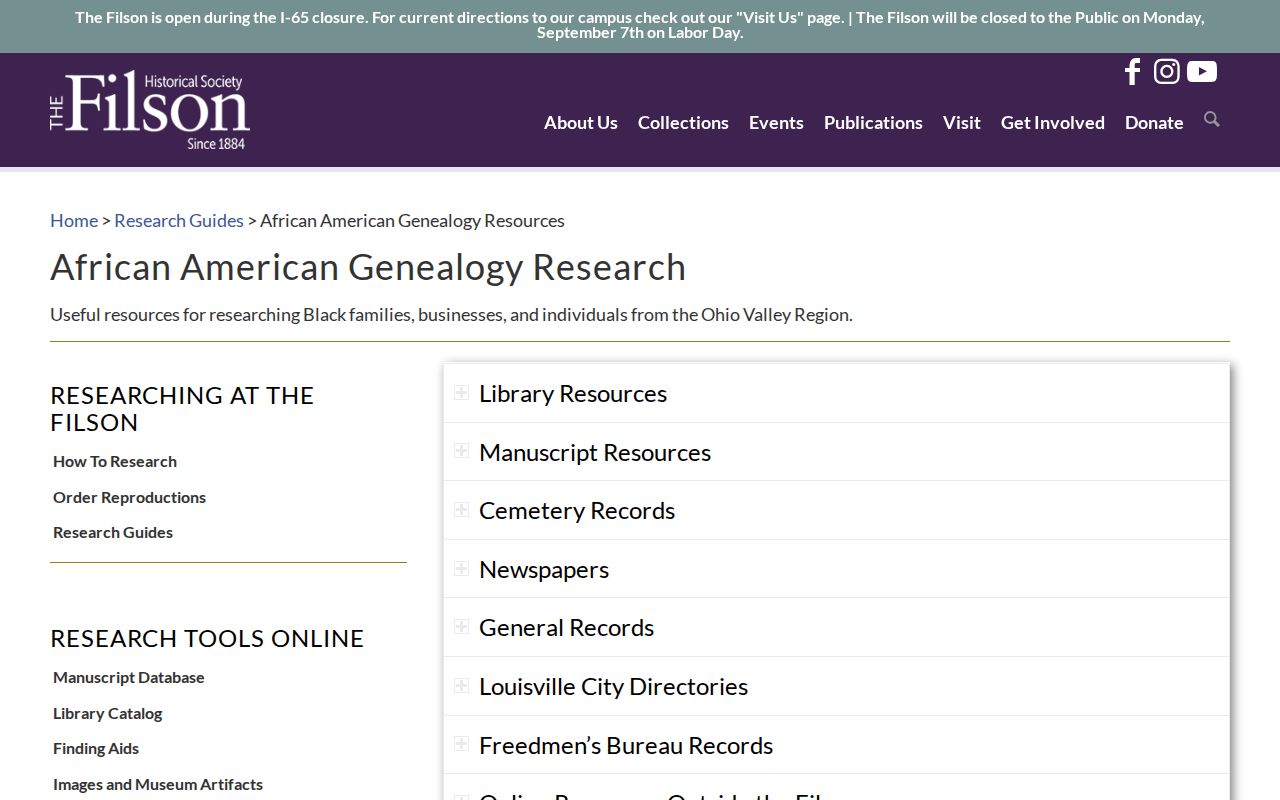Open the Filson YouTube icon
This screenshot has width=1280, height=800.
1201,71
